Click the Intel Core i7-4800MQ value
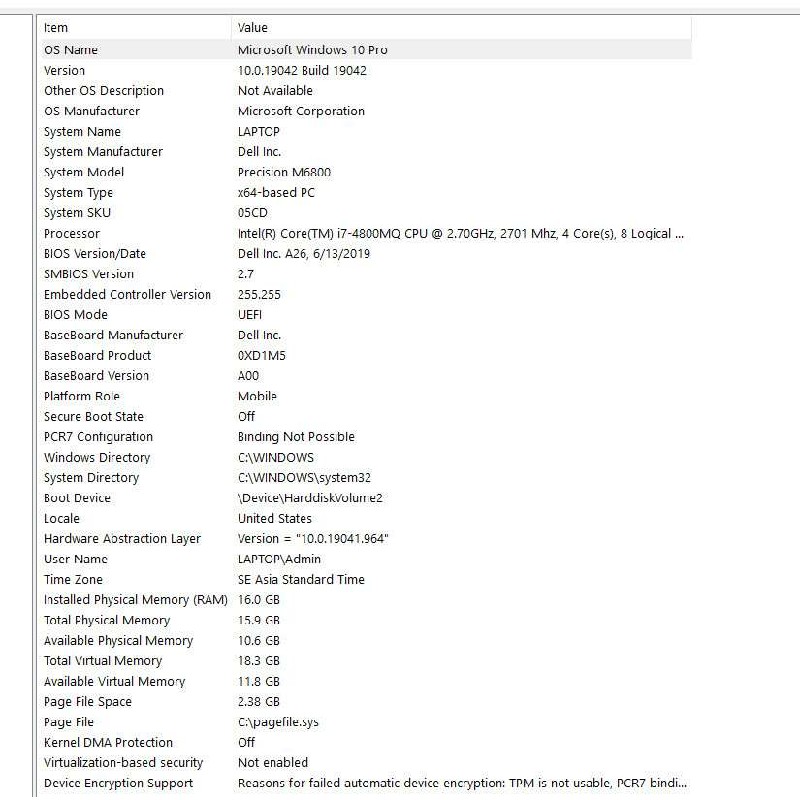Screen dimensions: 800x800 (461, 233)
